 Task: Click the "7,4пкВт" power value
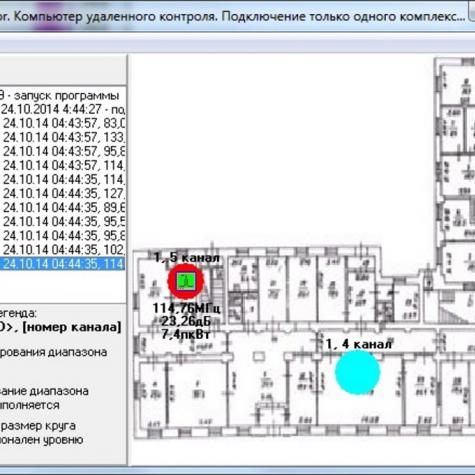pyautogui.click(x=186, y=334)
